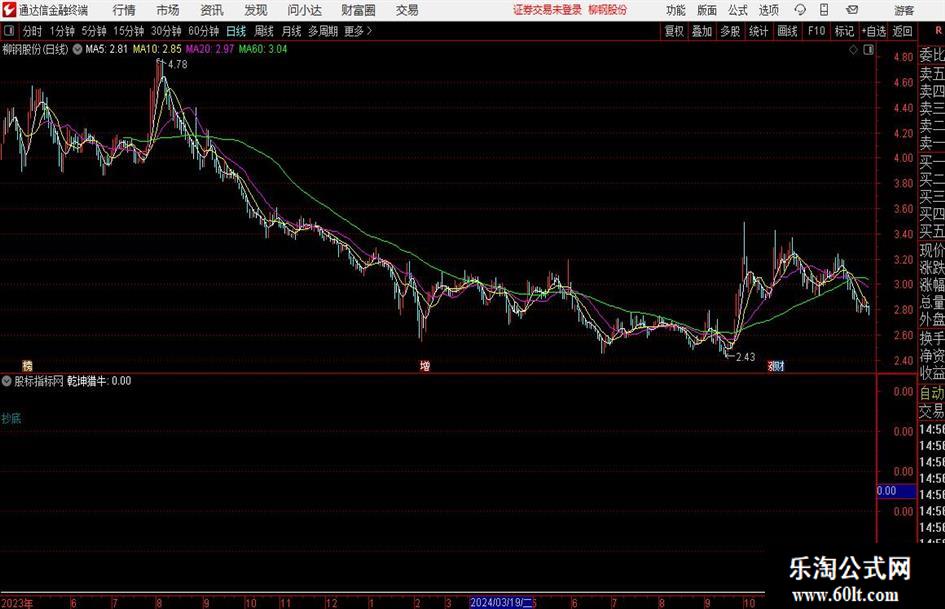Switch to 分时 chart period
This screenshot has width=945, height=609.
pyautogui.click(x=32, y=31)
